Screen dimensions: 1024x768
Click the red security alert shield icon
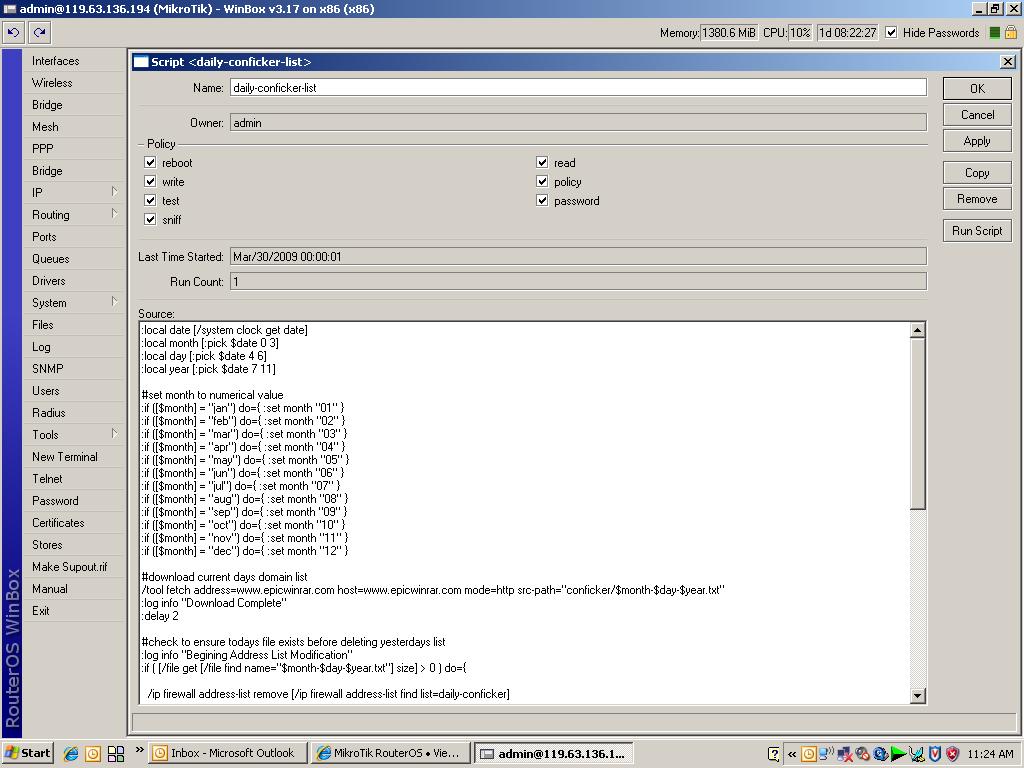952,754
